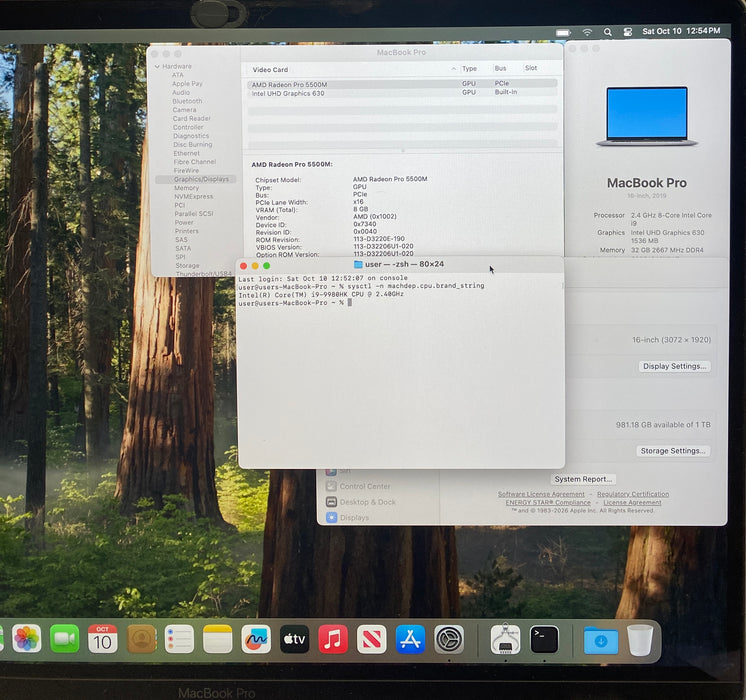The height and width of the screenshot is (700, 746).
Task: Click MacBook Pro laptop image in About window
Action: click(647, 116)
